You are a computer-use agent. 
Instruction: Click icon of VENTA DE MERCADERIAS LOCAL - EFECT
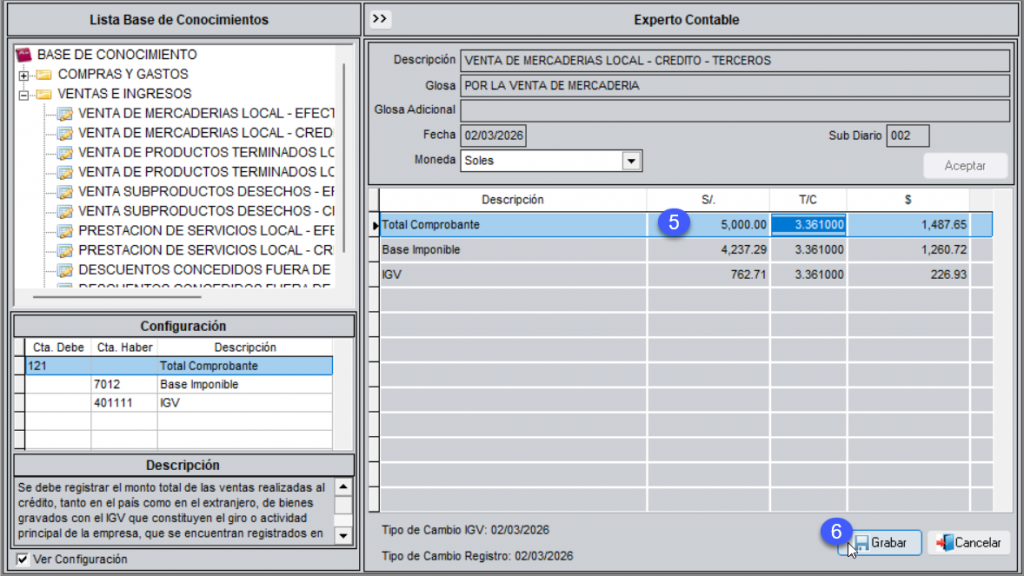coord(65,114)
